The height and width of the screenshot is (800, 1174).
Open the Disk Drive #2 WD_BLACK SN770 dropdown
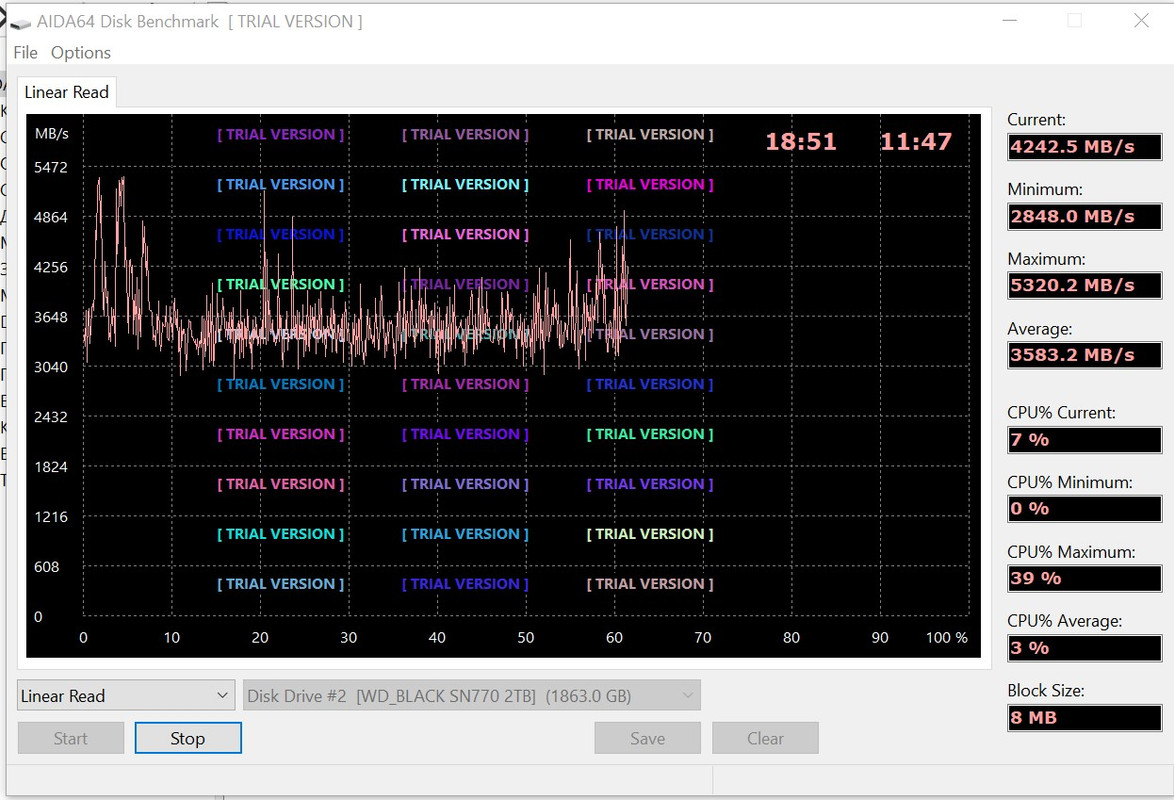[x=472, y=695]
